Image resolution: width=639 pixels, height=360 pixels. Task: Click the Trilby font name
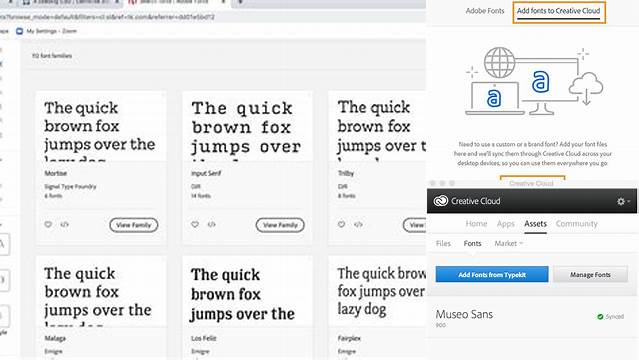tap(346, 173)
